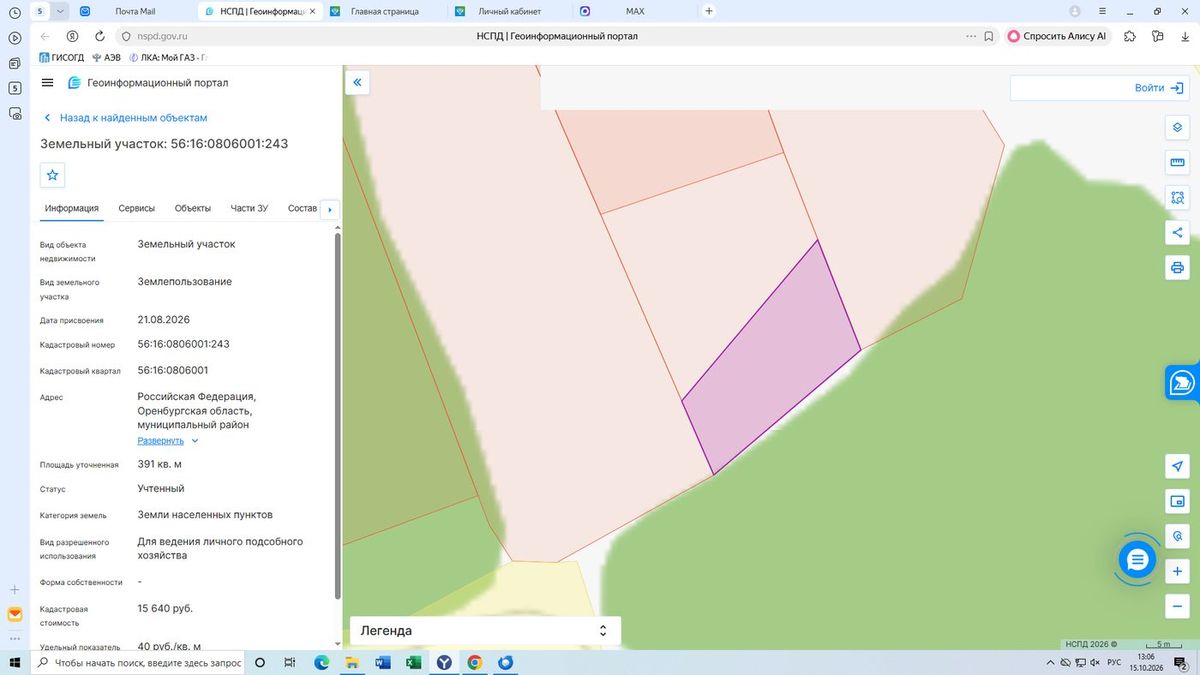Show hidden system tray icons

click(1050, 662)
